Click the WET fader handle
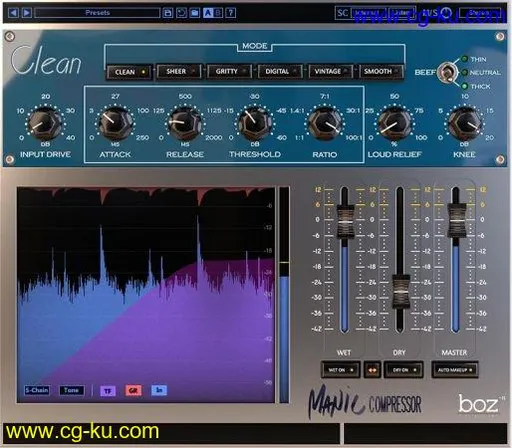The width and height of the screenshot is (512, 448). point(345,221)
